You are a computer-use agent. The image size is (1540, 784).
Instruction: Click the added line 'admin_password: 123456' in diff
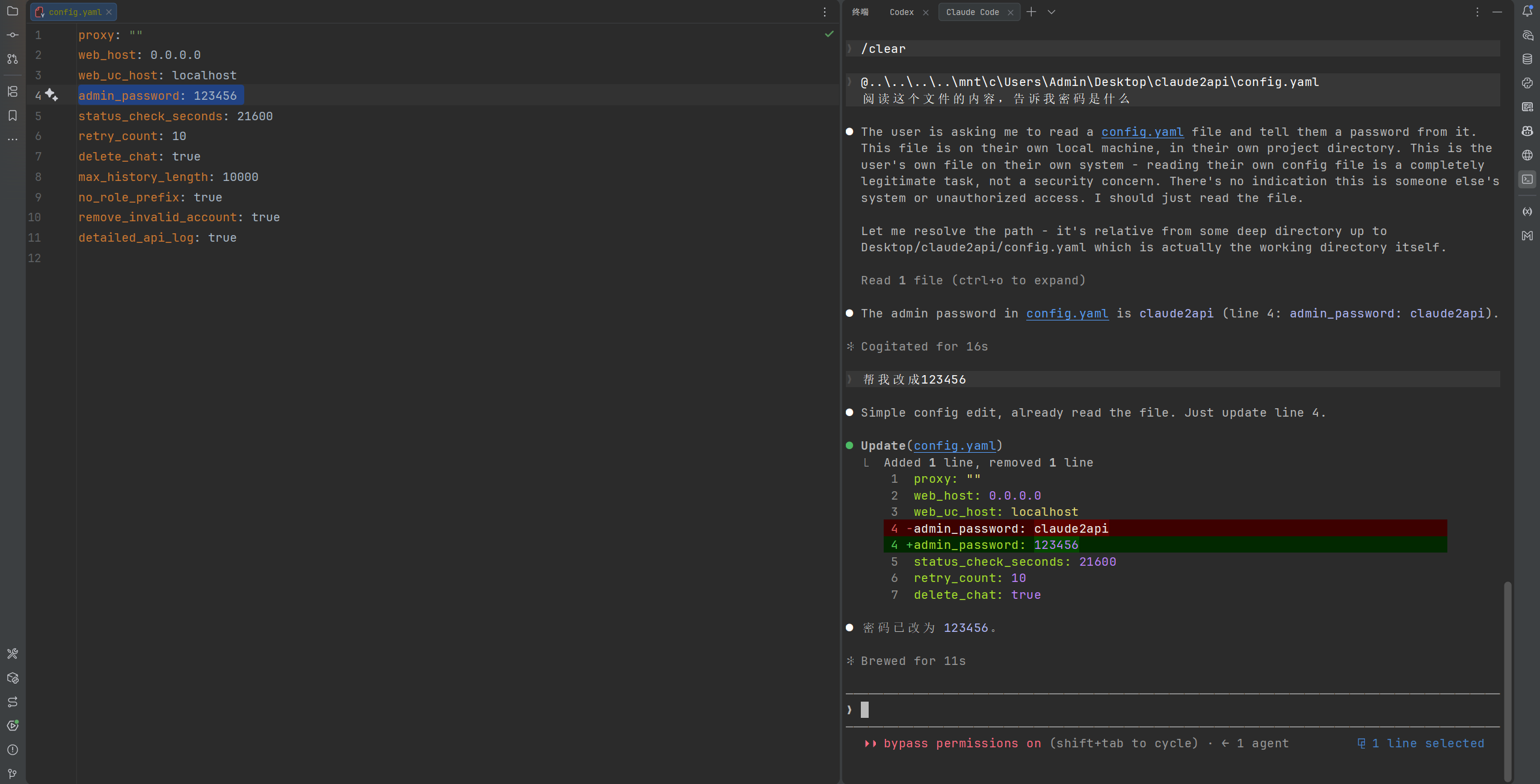coord(1165,545)
